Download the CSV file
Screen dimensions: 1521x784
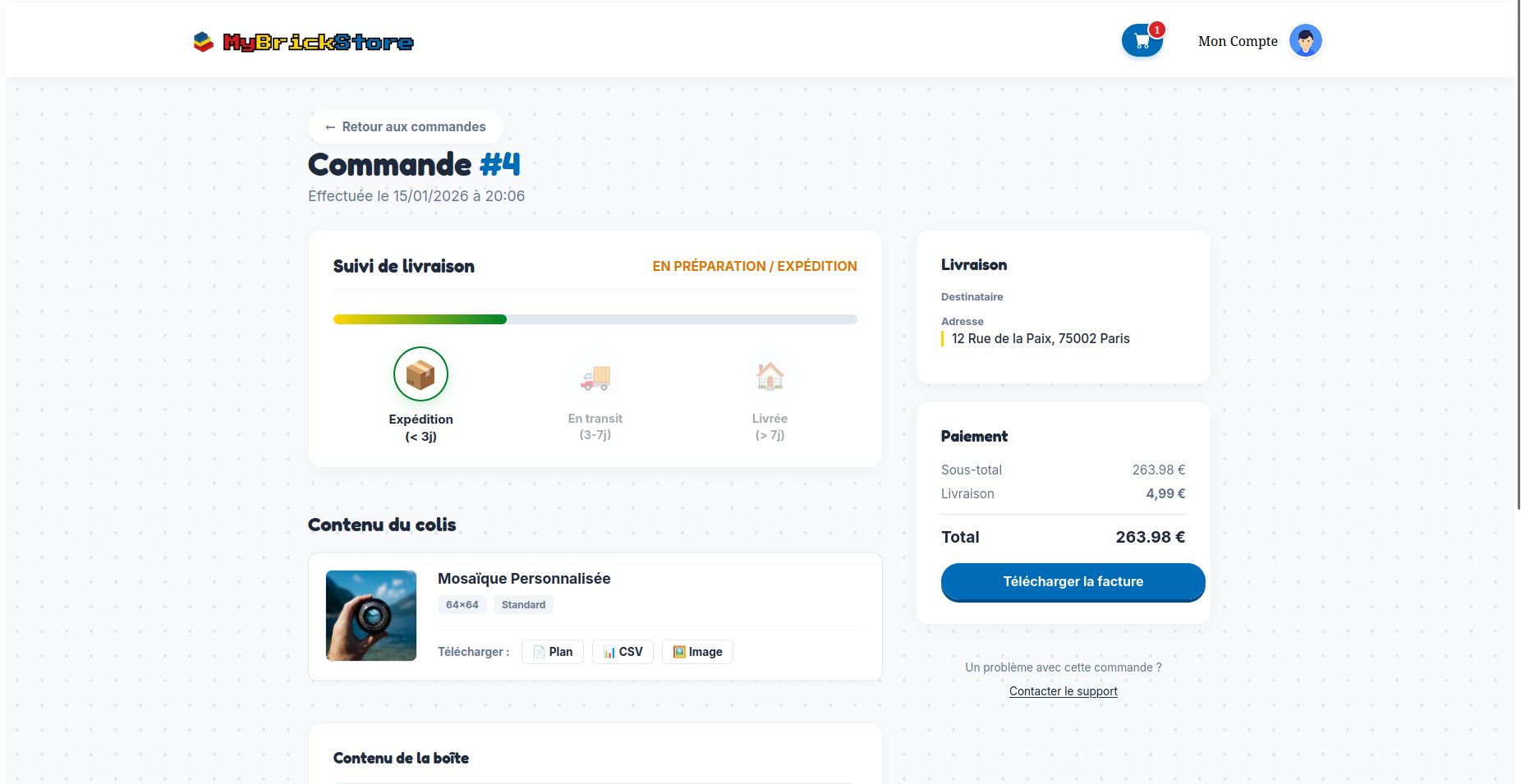click(623, 652)
